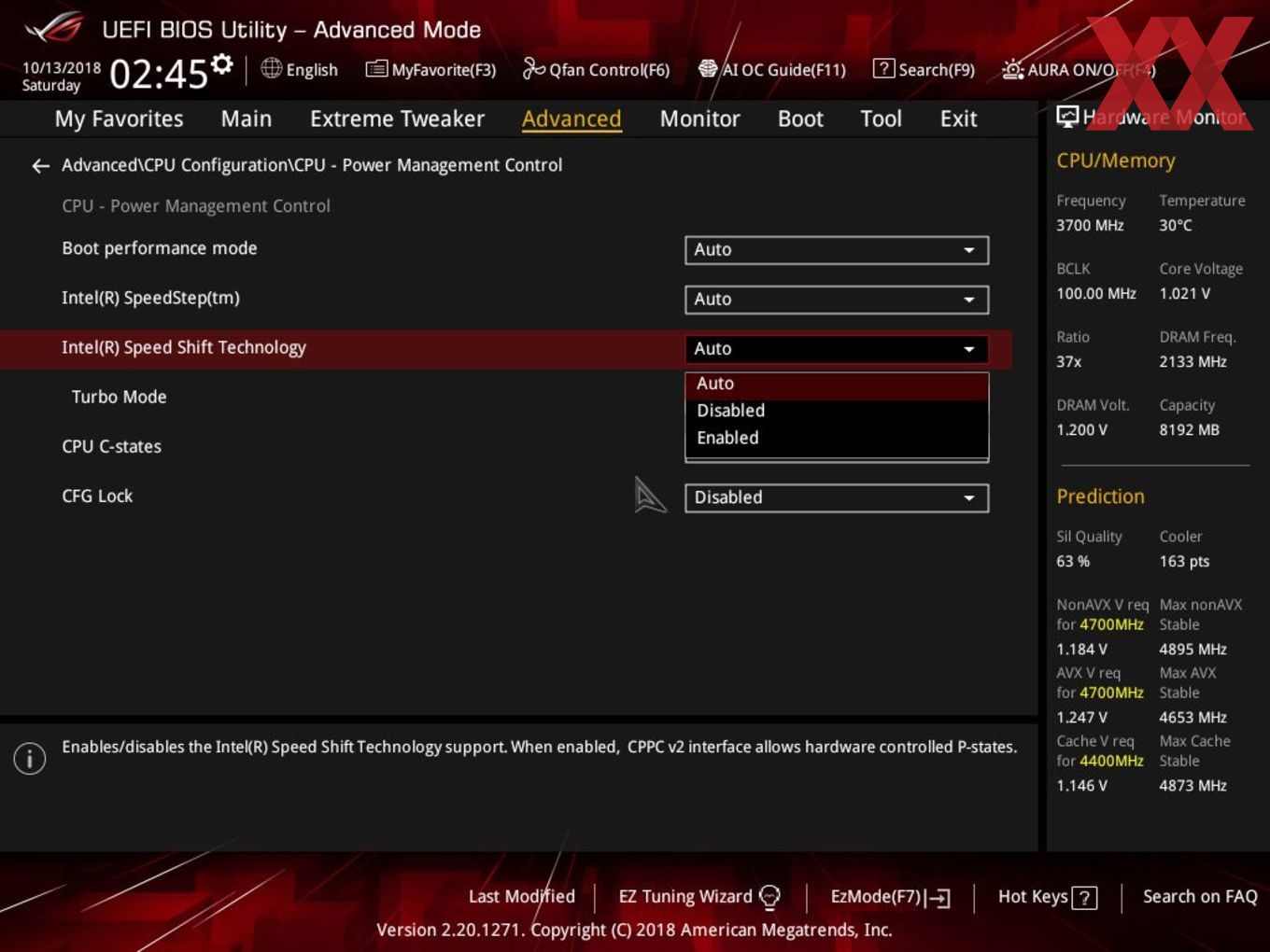Click the 4653 MHz max AVX value
Screen dimensions: 1270x952
[1192, 717]
